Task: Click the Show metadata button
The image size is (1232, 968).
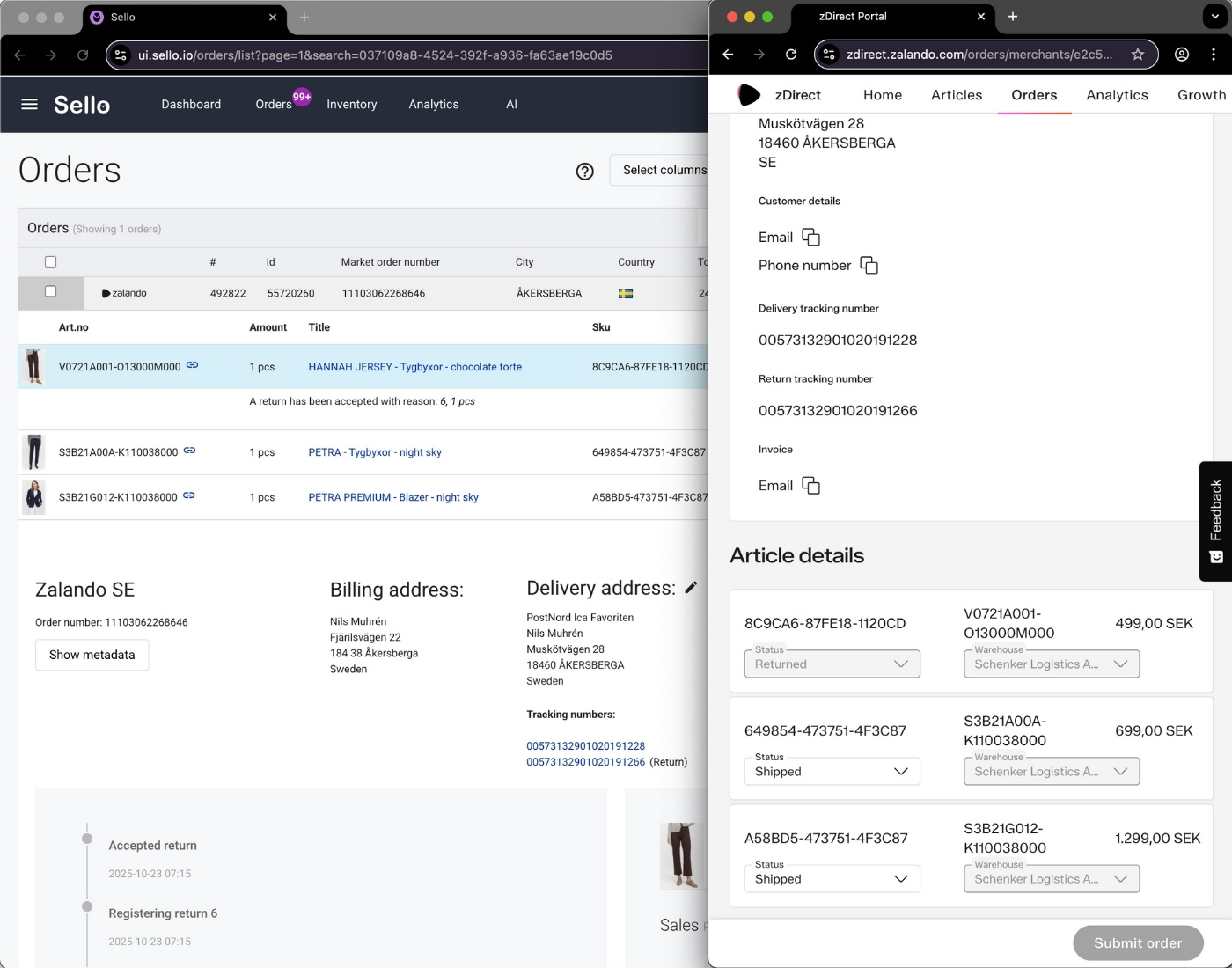Action: tap(92, 655)
